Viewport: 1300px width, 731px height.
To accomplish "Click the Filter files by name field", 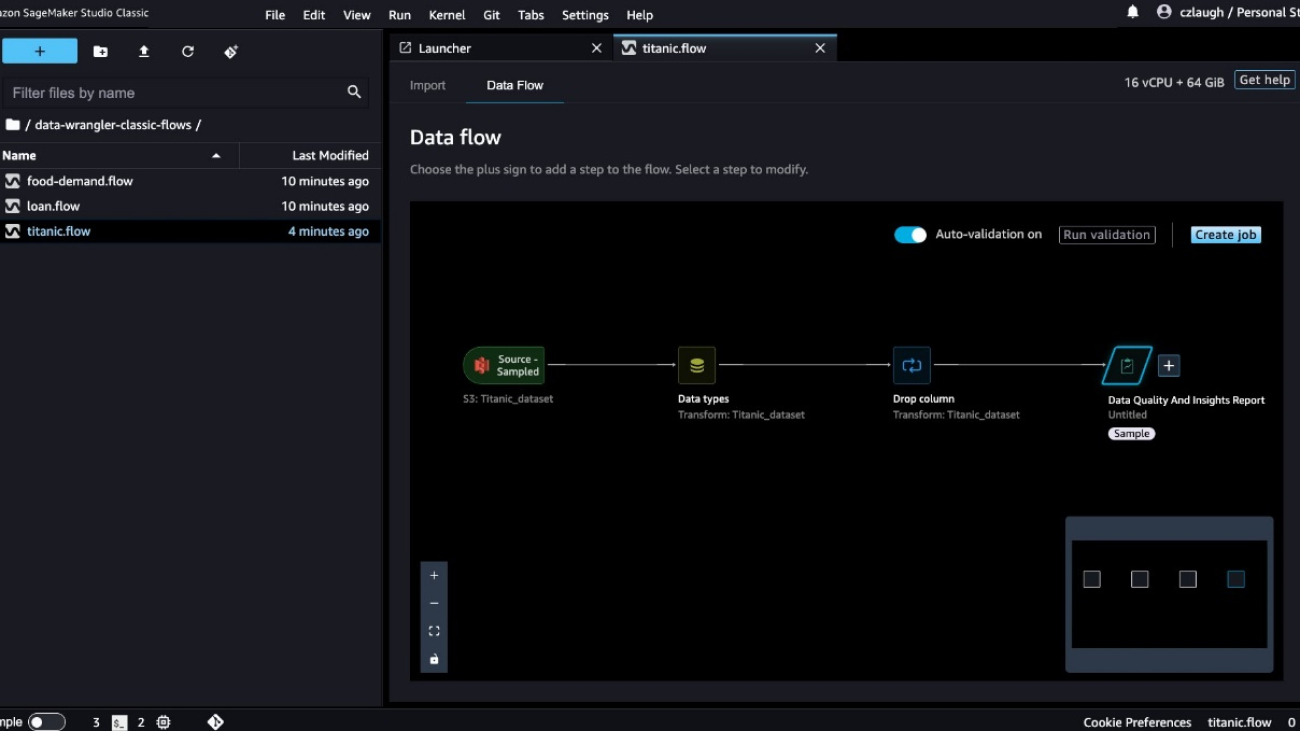I will coord(186,92).
